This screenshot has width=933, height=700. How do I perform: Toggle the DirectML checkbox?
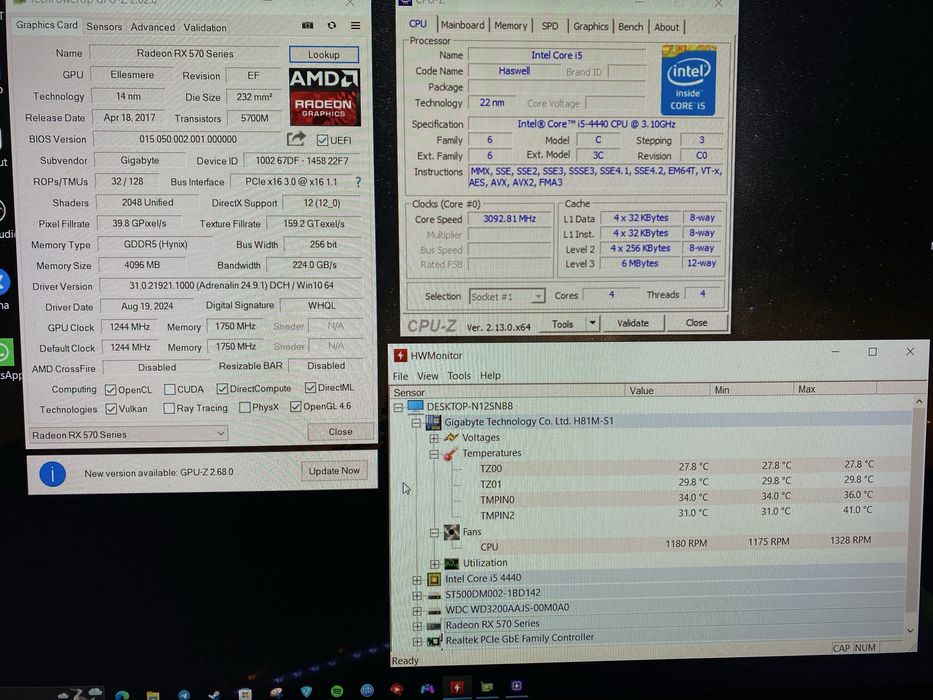[x=310, y=388]
